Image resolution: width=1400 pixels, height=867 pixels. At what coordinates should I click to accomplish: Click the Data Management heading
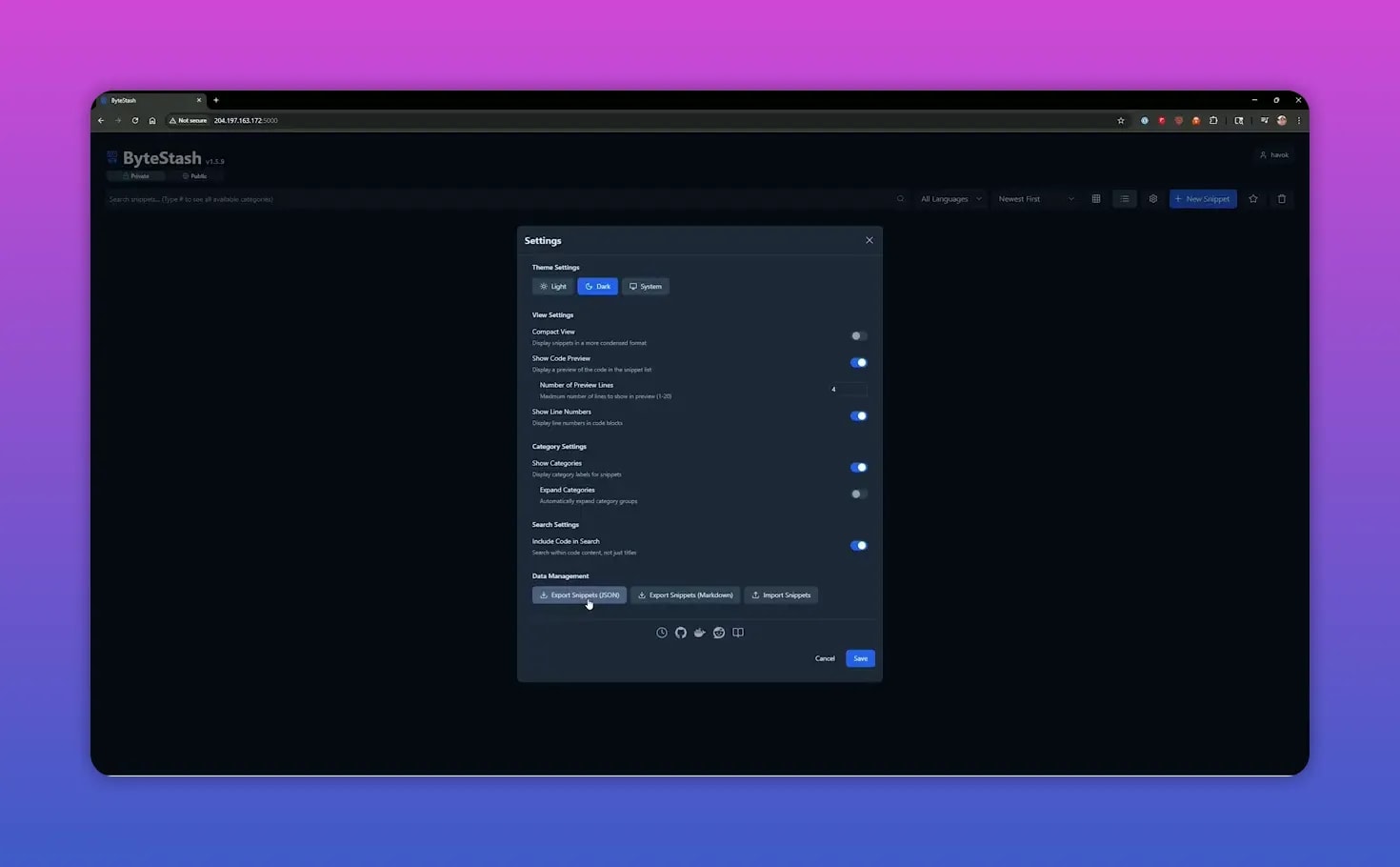[x=560, y=576]
